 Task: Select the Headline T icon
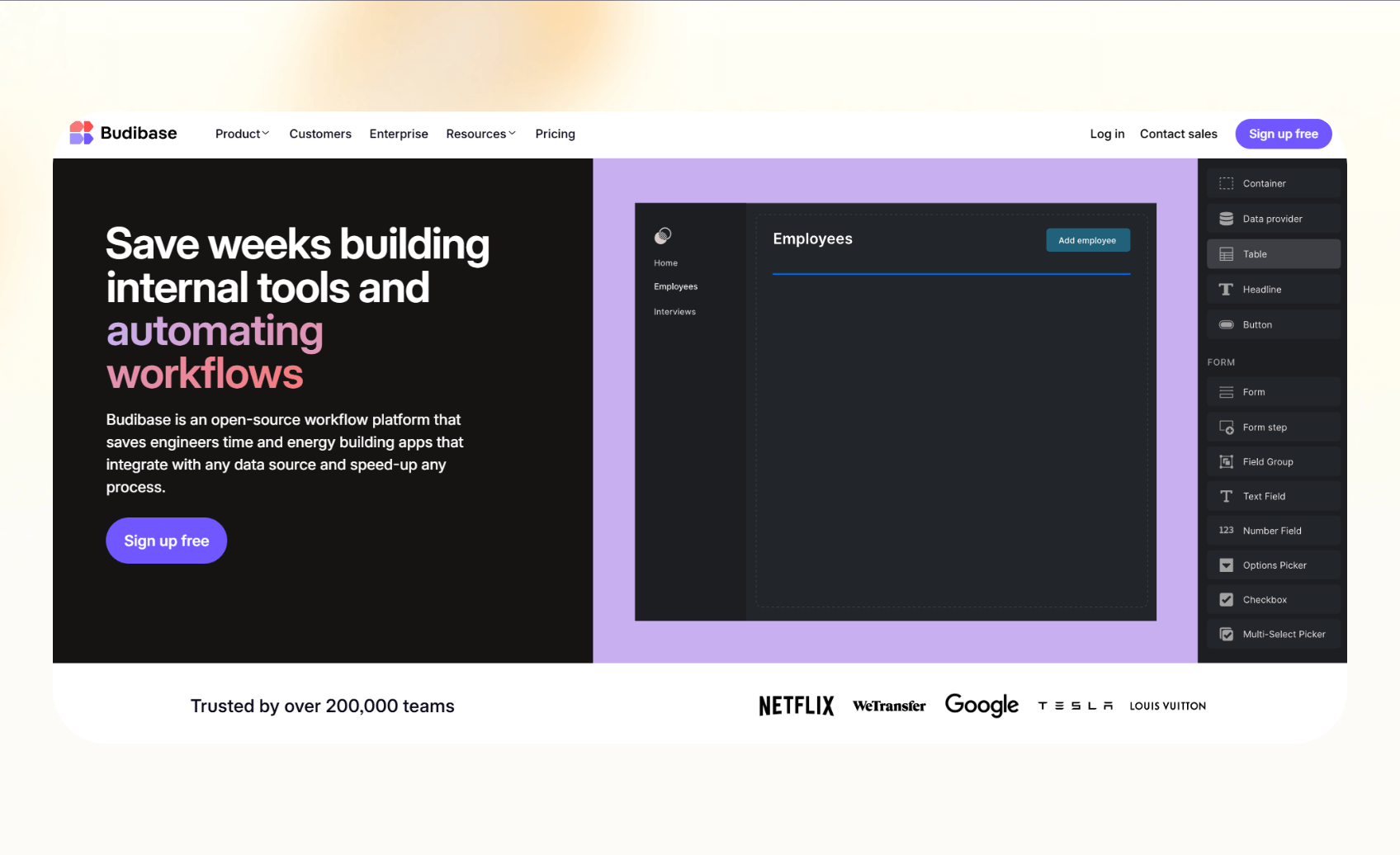pos(1226,290)
